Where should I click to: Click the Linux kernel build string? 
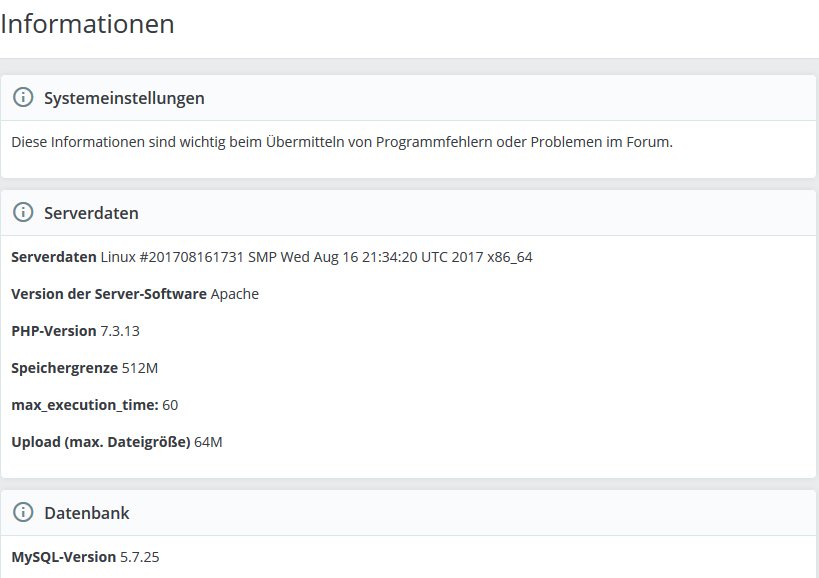[x=317, y=257]
